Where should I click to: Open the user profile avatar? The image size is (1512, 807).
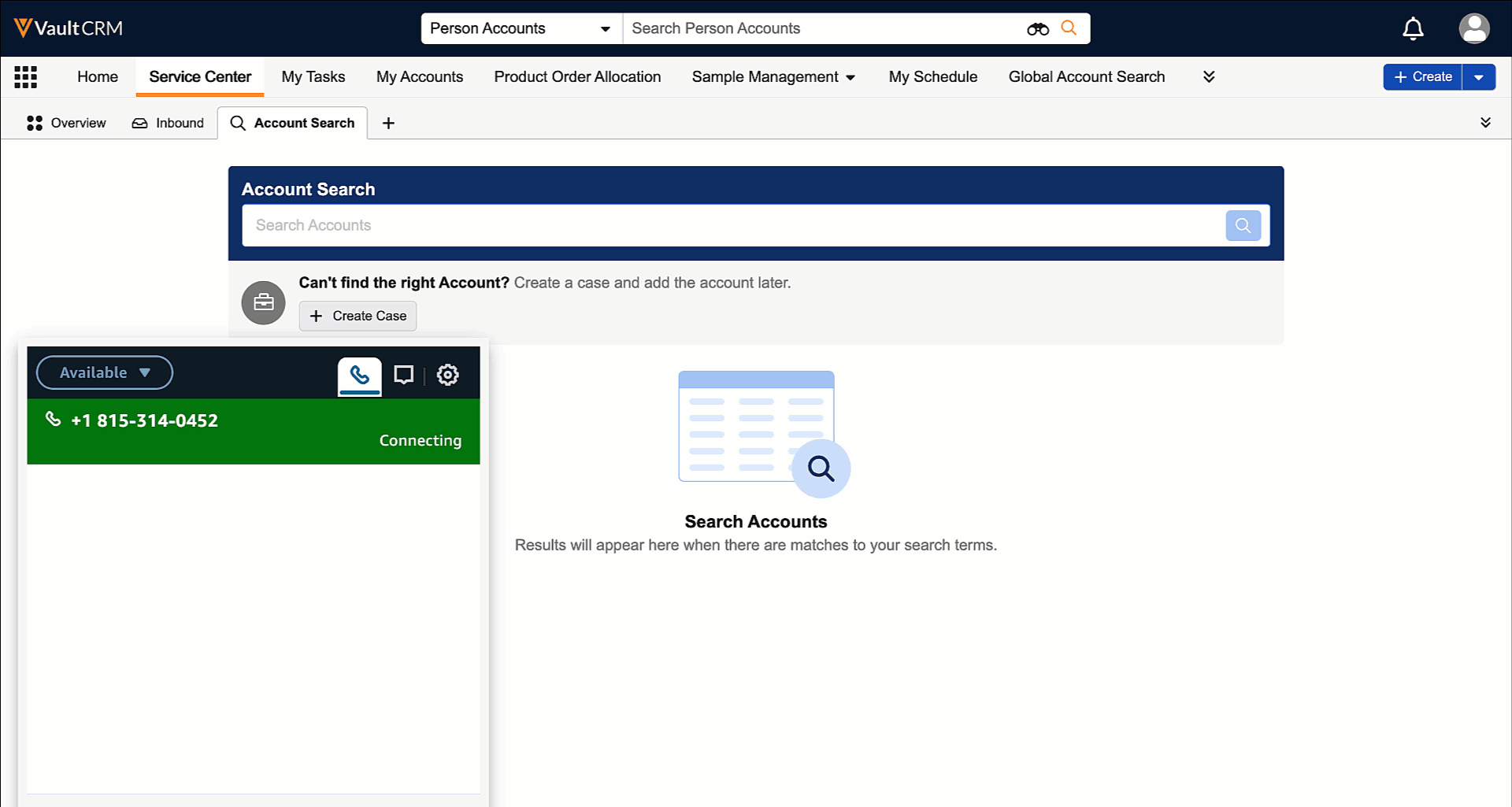(1473, 28)
